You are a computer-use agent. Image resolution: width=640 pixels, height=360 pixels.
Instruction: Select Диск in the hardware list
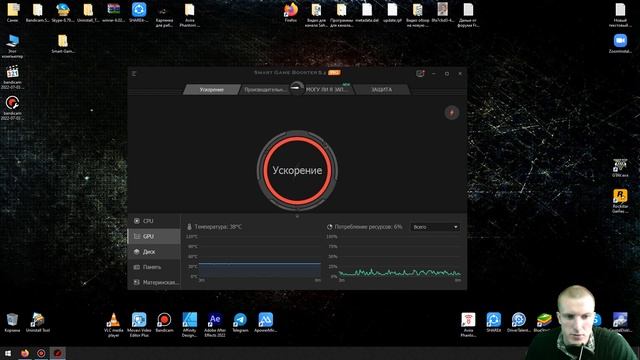click(154, 252)
